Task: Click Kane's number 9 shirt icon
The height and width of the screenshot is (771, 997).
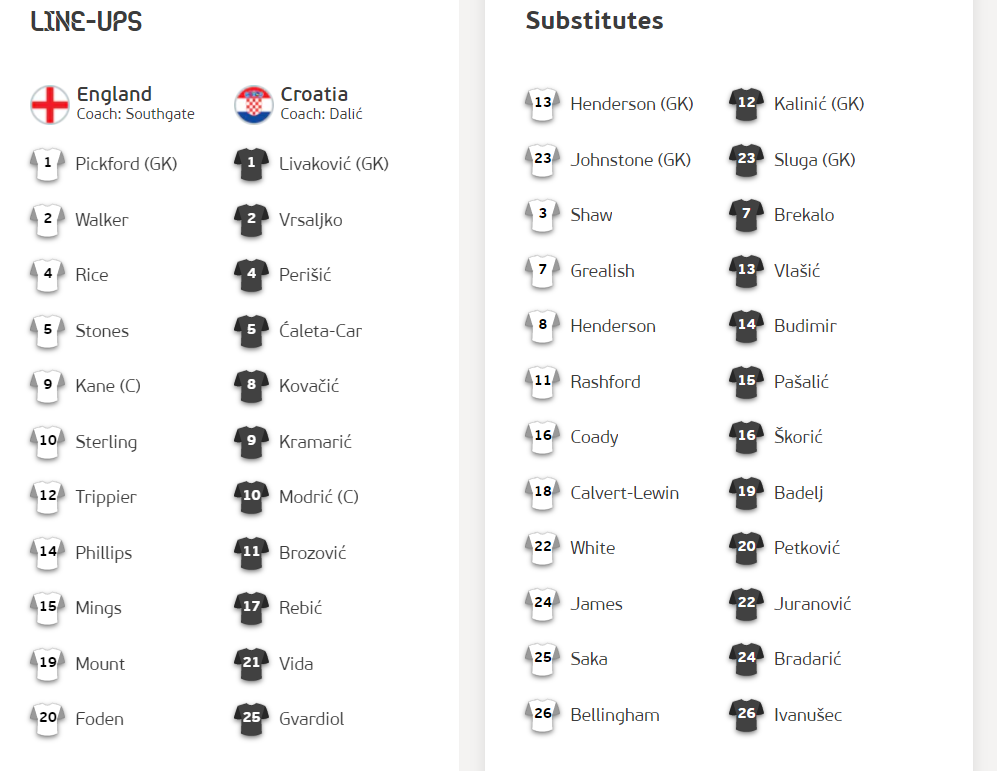Action: point(48,386)
